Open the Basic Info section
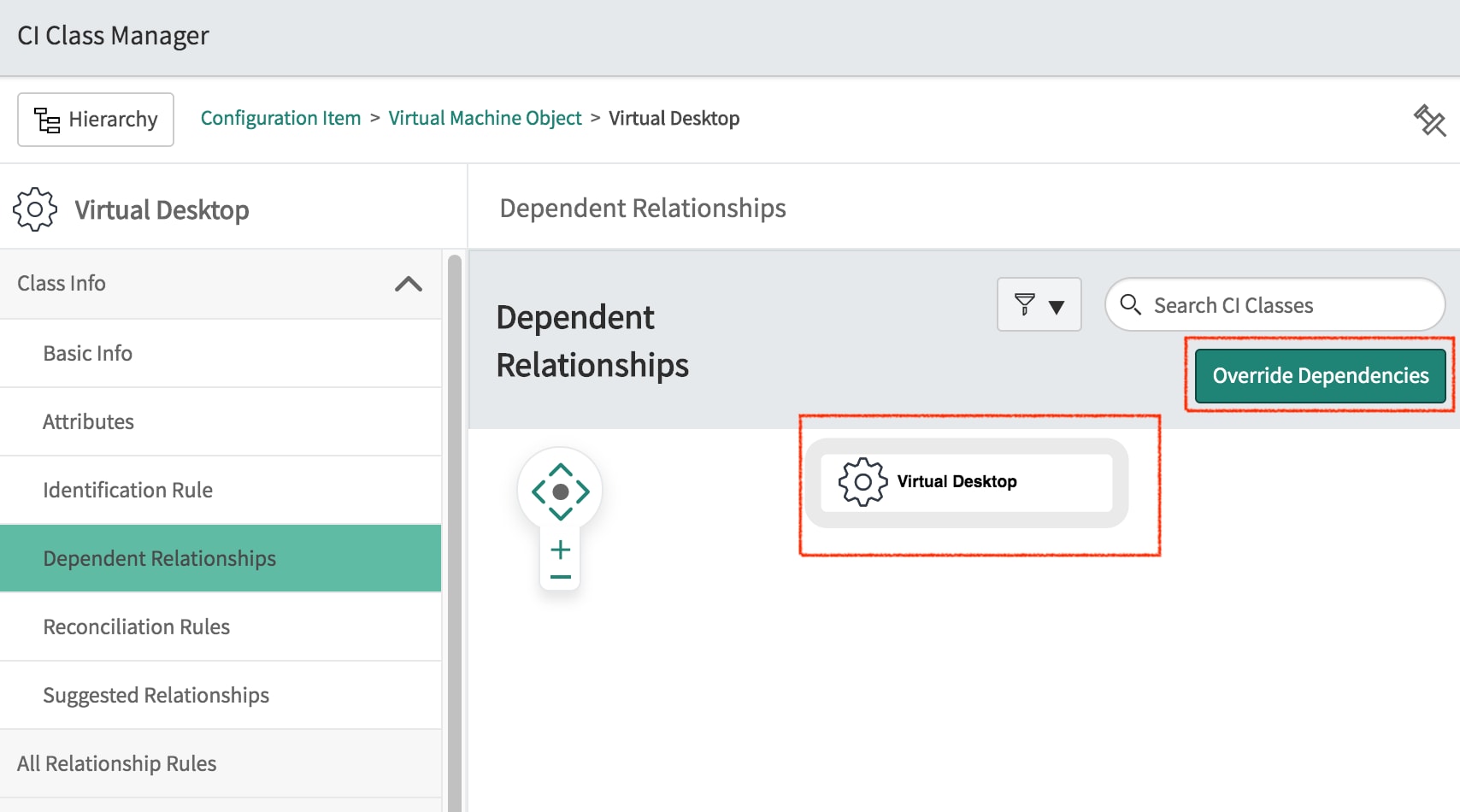 pos(88,354)
